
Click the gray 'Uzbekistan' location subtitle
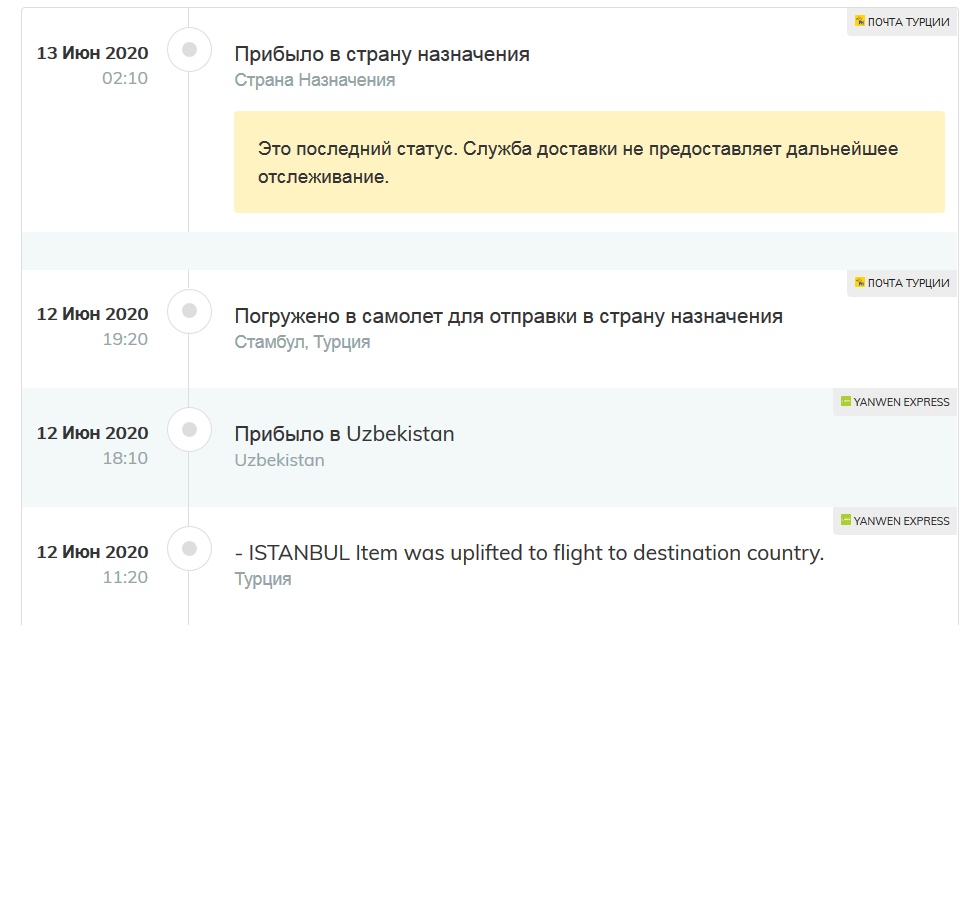279,460
